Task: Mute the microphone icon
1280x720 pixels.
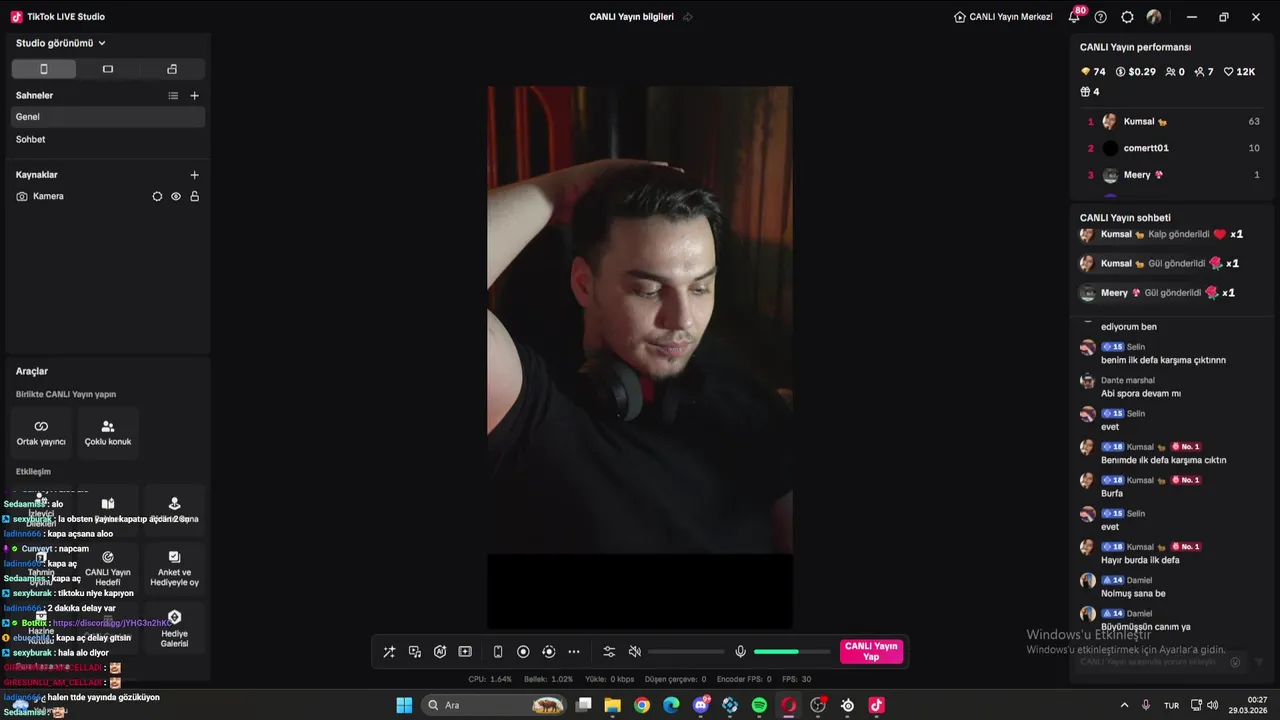Action: pyautogui.click(x=740, y=652)
